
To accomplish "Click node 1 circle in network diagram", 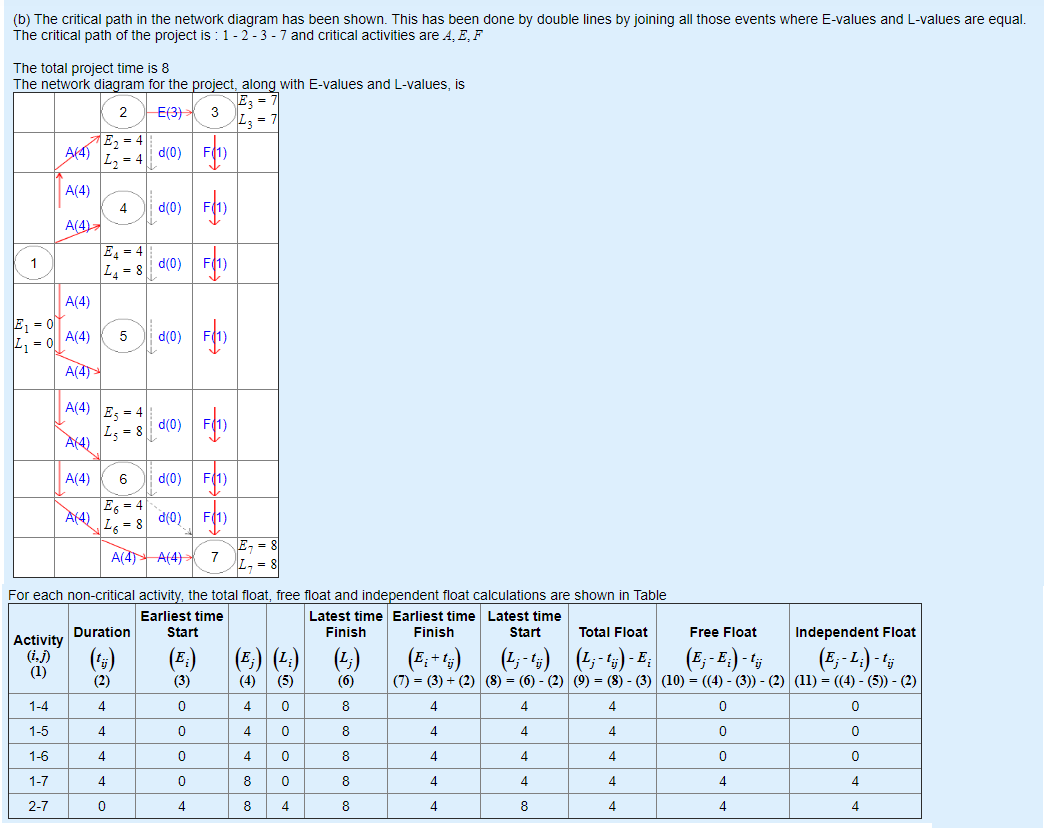I will (34, 264).
